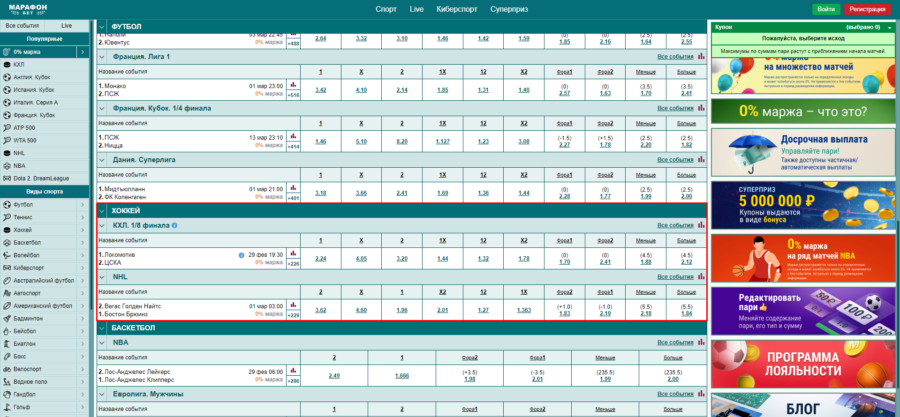The height and width of the screenshot is (417, 900).
Task: Click statistics chart icon for Монако vs ПСЖ
Action: point(292,85)
